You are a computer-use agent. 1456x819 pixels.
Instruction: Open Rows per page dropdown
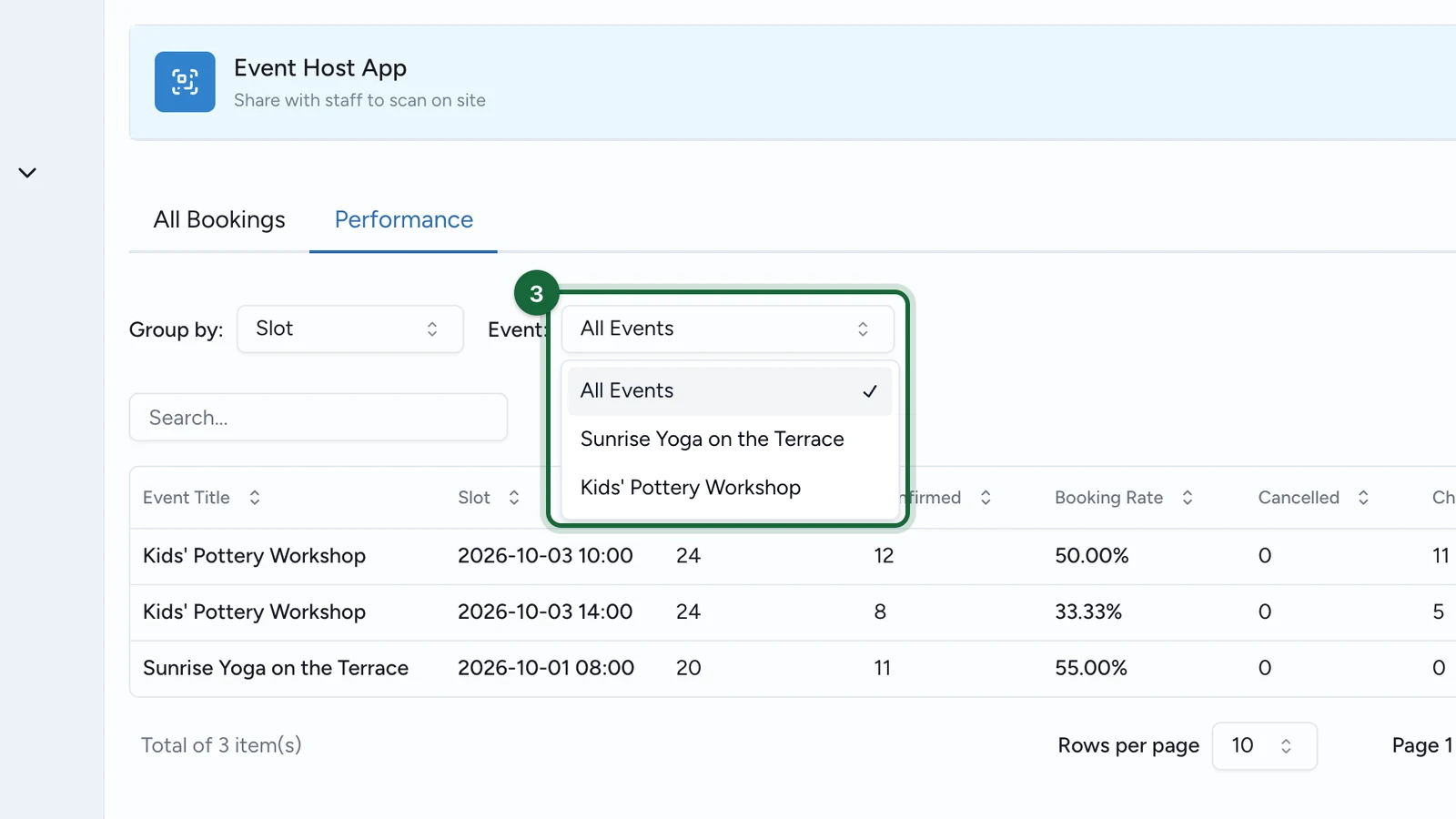(x=1265, y=746)
